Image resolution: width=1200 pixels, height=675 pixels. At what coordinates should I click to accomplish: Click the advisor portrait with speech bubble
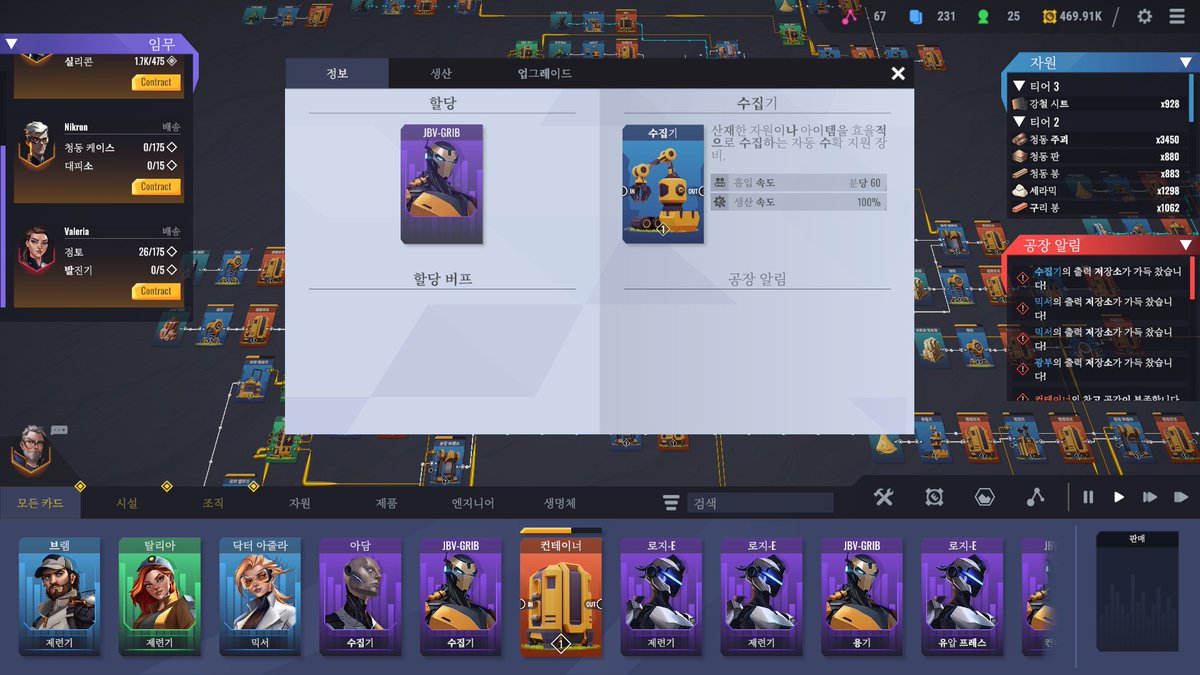[x=32, y=452]
